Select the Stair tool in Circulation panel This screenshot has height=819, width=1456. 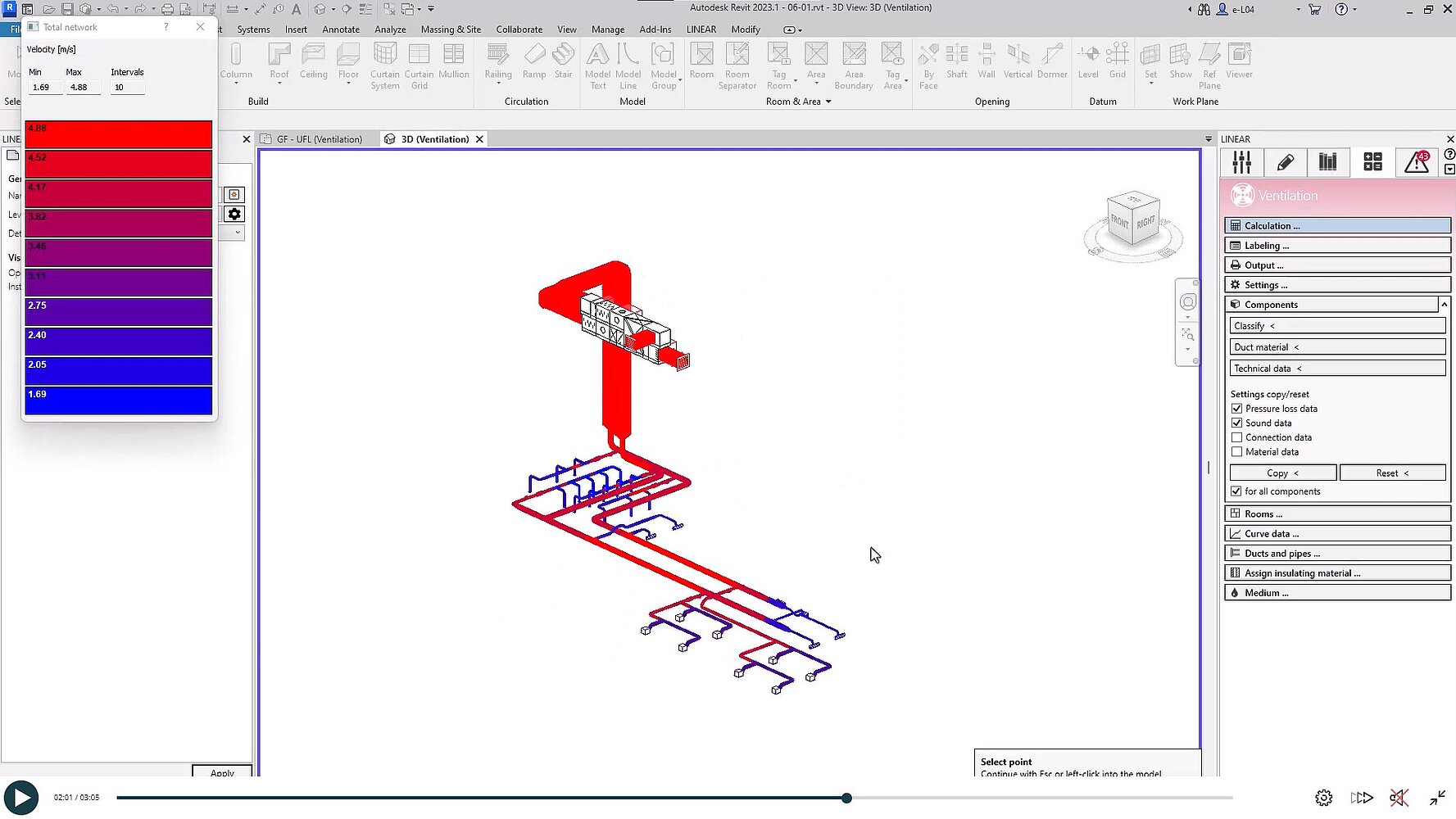coord(563,61)
